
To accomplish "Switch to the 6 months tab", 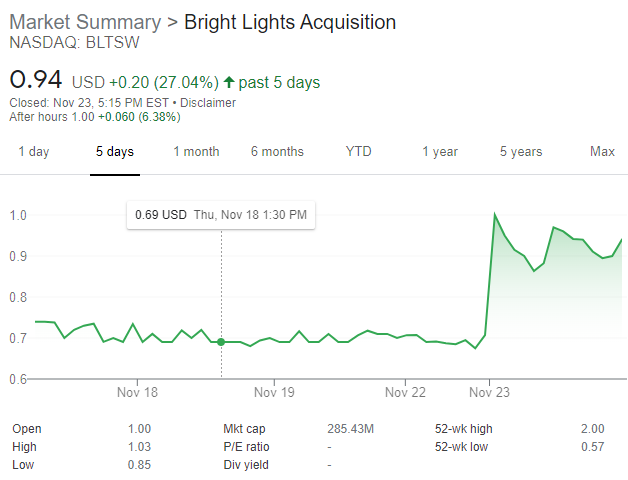I will click(277, 151).
